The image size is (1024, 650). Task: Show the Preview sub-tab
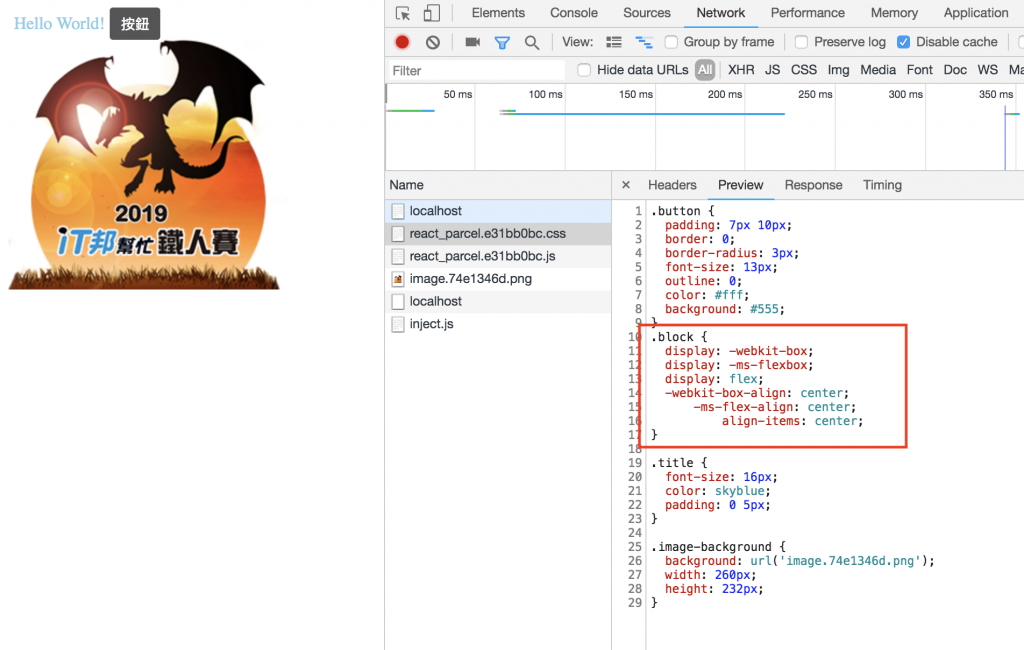[740, 185]
